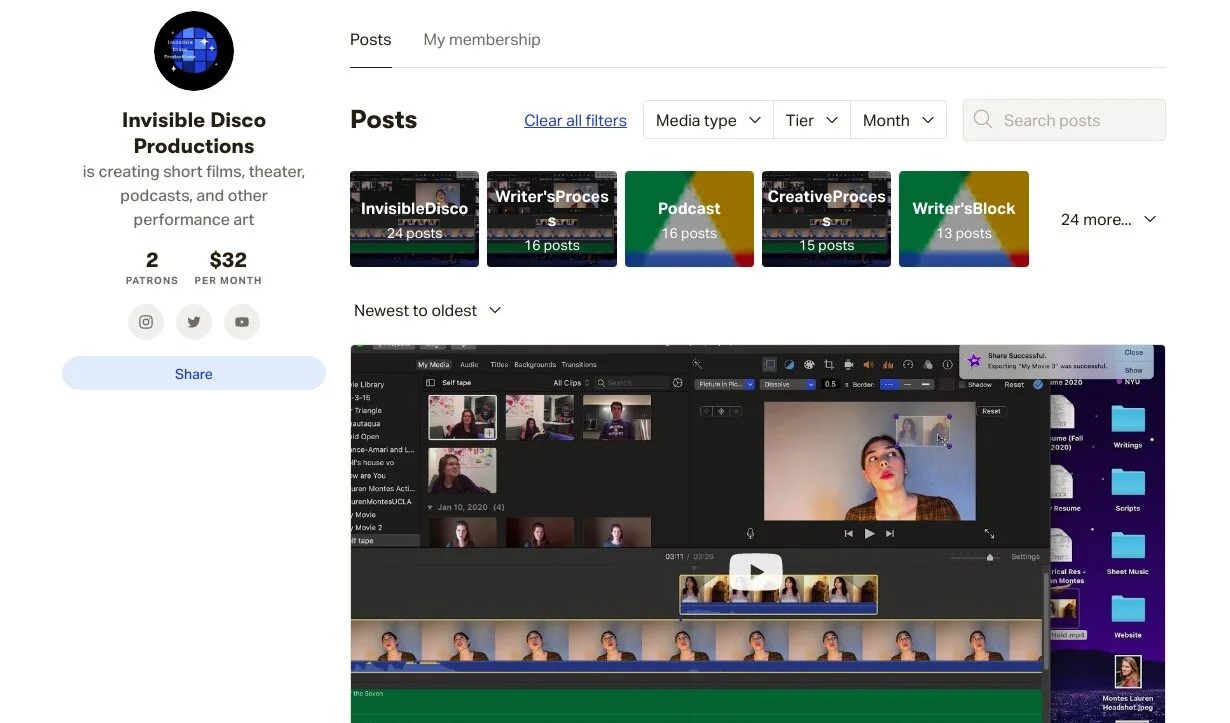This screenshot has height=723, width=1230.
Task: Click the 2 patrons count
Action: [152, 268]
